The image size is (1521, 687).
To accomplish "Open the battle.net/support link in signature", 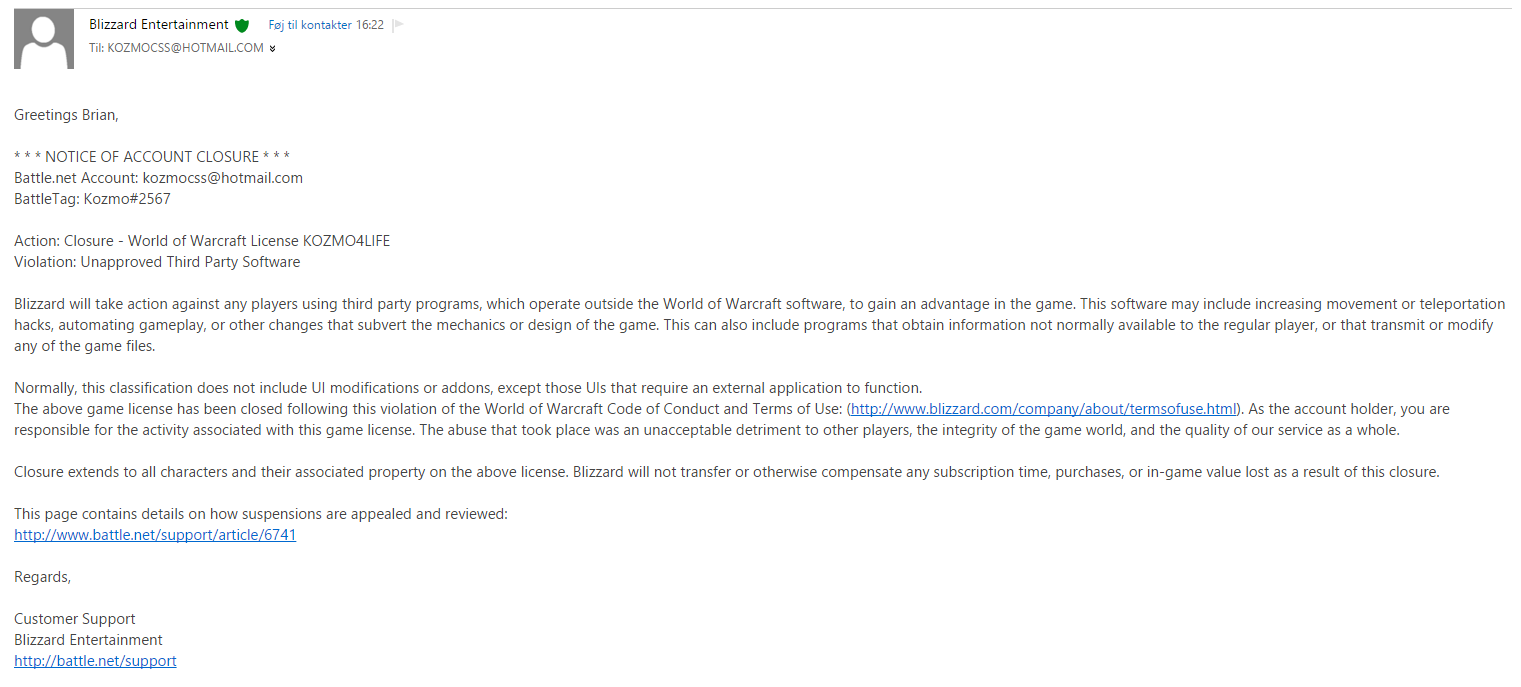I will [95, 661].
